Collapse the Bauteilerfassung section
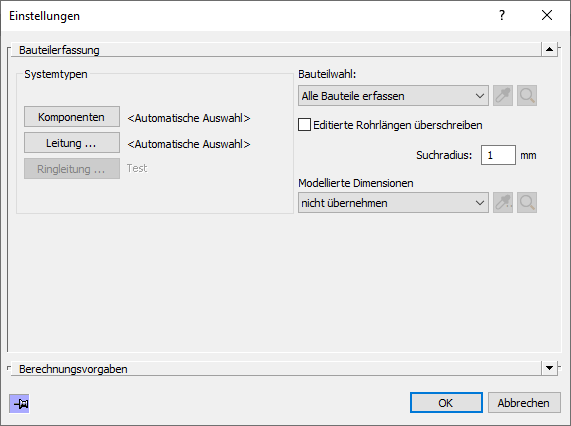The width and height of the screenshot is (571, 426). pyautogui.click(x=549, y=49)
